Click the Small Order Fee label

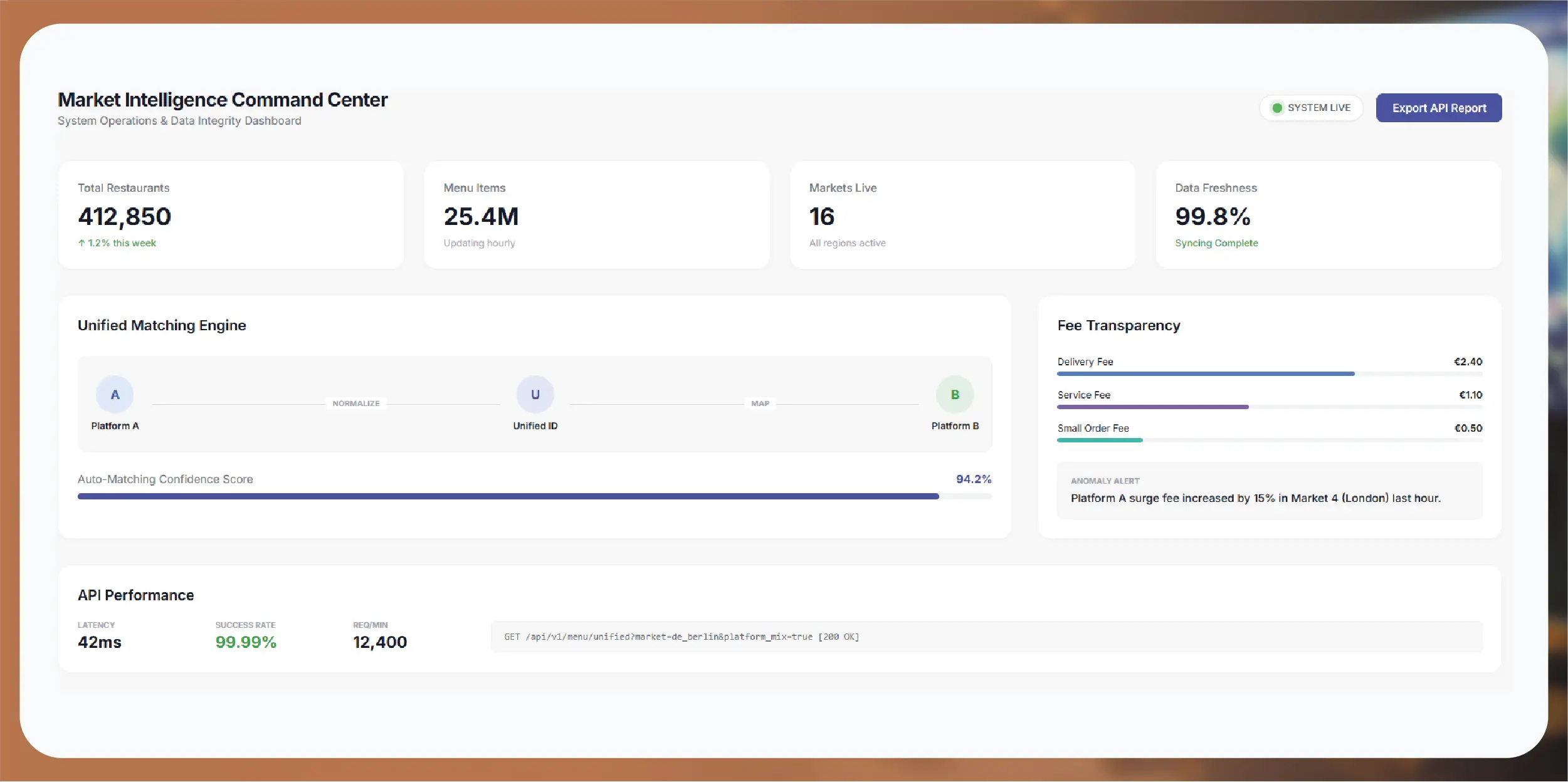1093,428
